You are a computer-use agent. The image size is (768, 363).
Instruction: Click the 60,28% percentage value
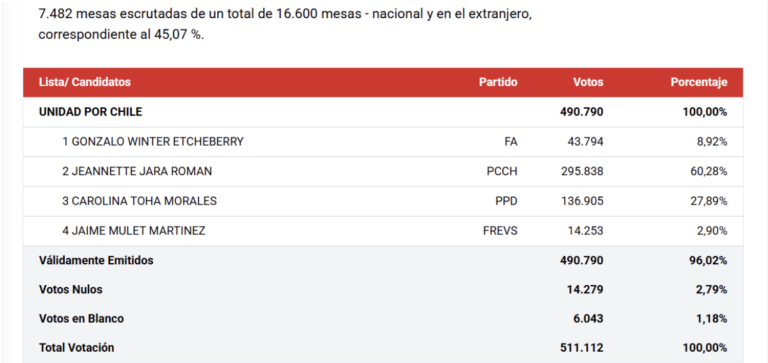pyautogui.click(x=708, y=171)
